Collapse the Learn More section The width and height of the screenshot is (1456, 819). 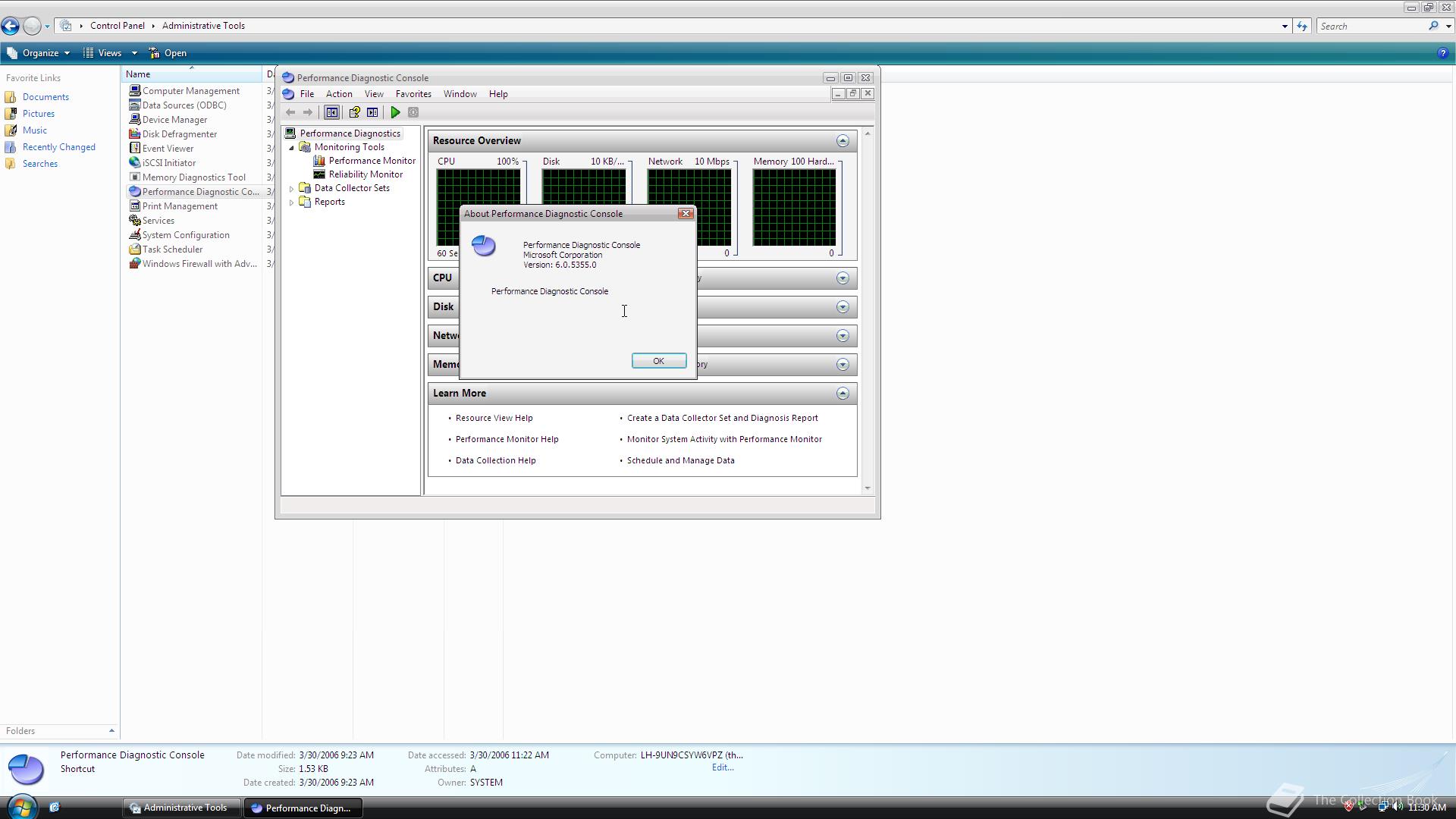[843, 394]
